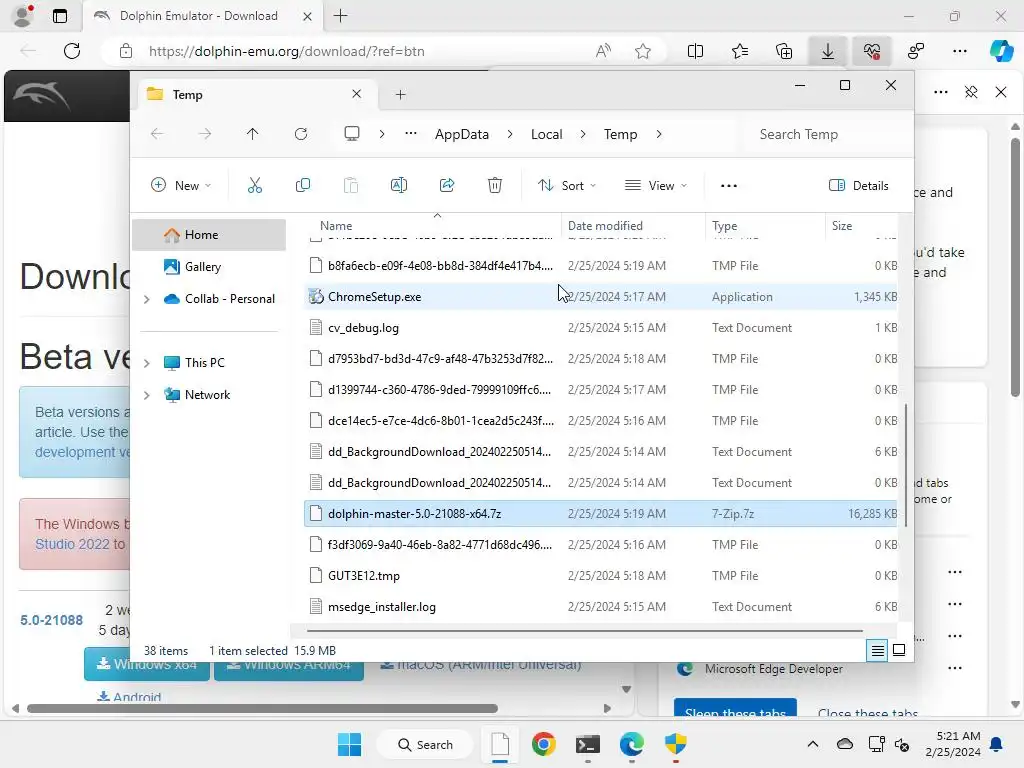This screenshot has width=1024, height=768.
Task: Click Edge profile sharing icon in toolbar
Action: tap(916, 51)
